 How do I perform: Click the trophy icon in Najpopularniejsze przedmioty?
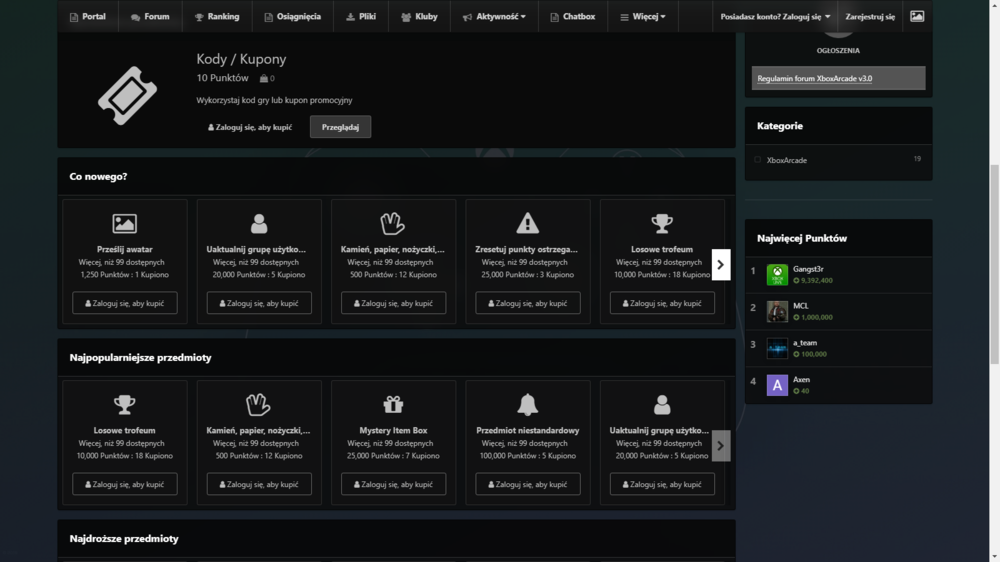pos(125,404)
